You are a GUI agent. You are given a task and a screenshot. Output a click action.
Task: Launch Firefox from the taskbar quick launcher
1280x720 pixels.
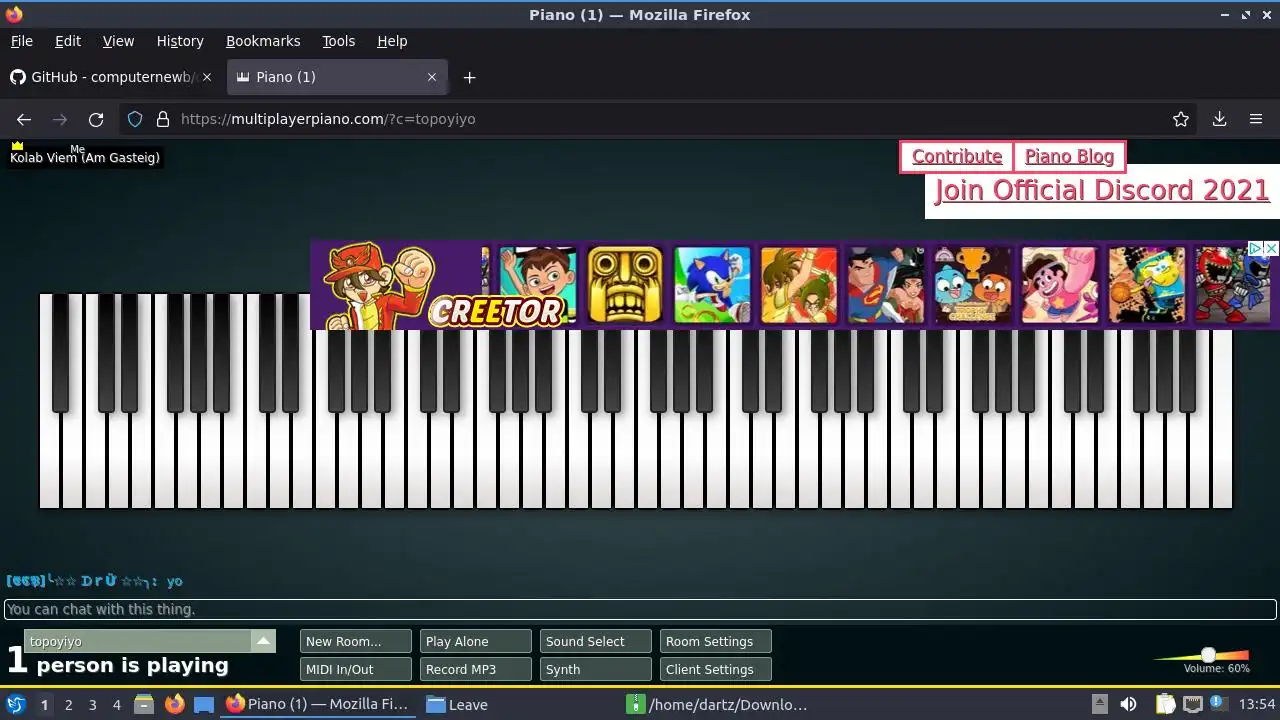point(175,704)
